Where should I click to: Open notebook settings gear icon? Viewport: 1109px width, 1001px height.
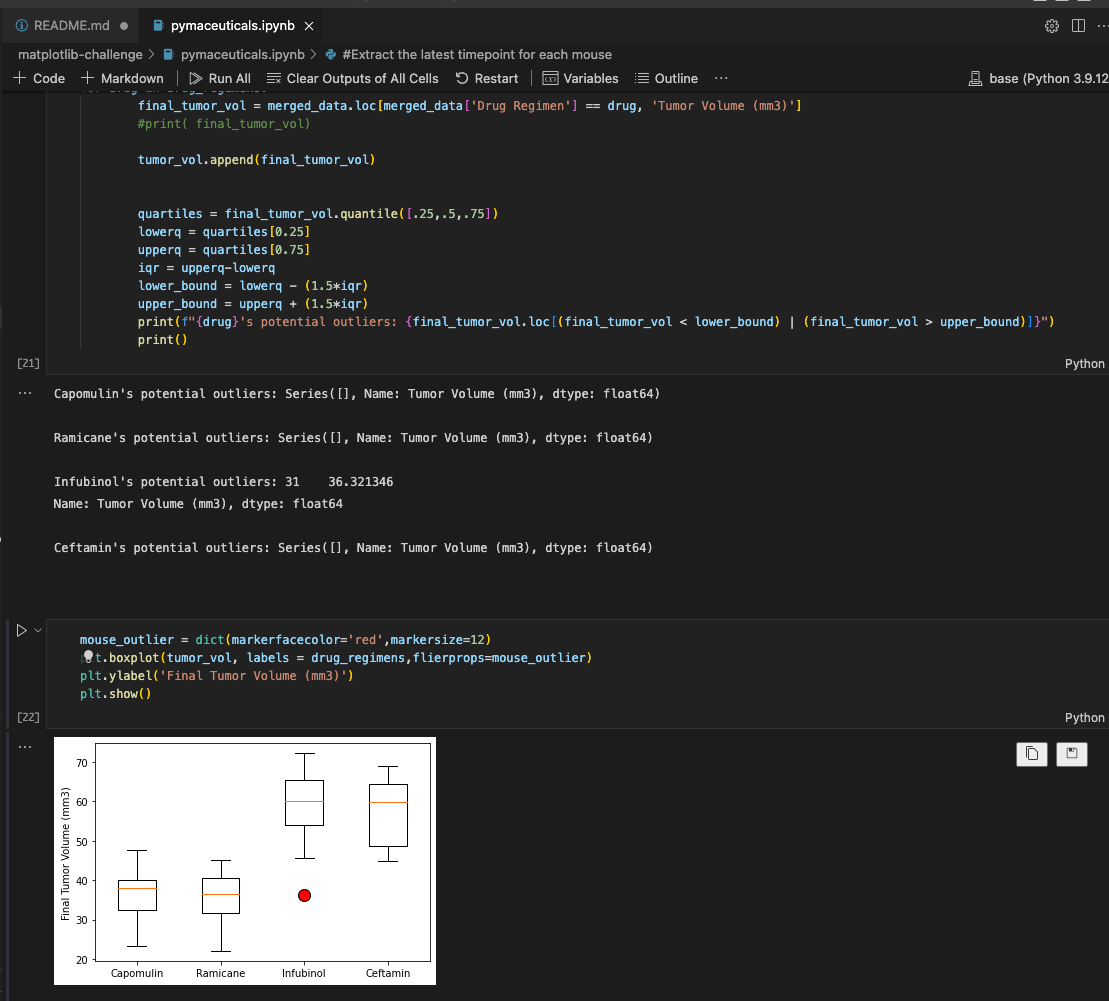[1052, 26]
